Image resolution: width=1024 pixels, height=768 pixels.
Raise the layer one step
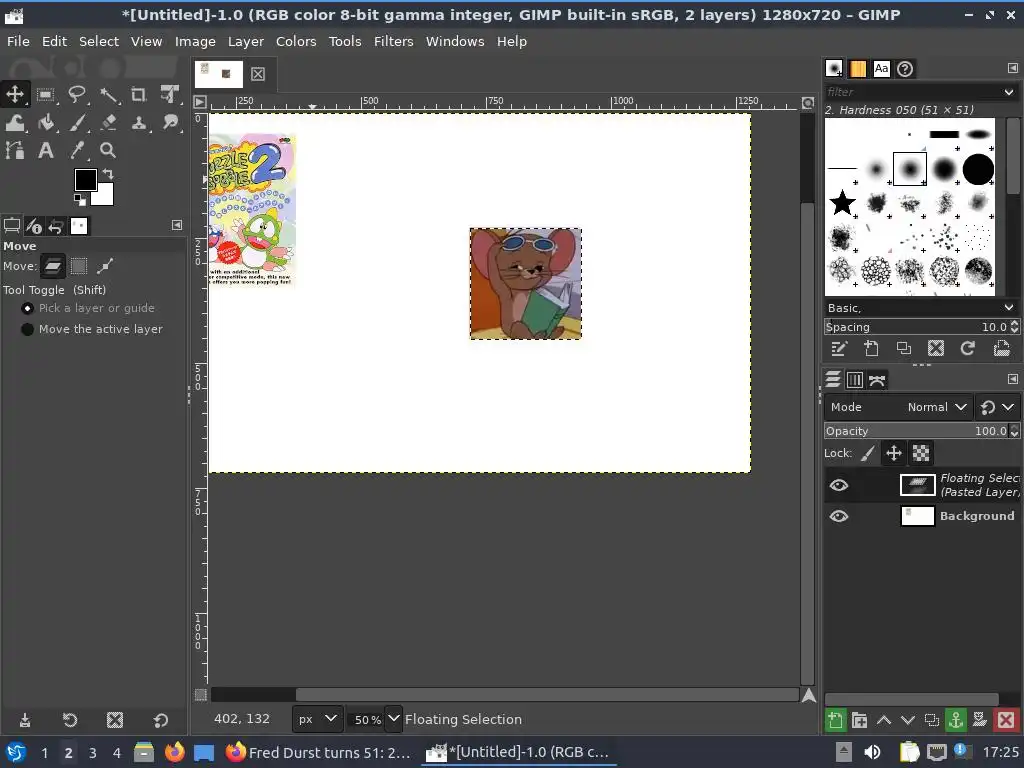pos(884,720)
